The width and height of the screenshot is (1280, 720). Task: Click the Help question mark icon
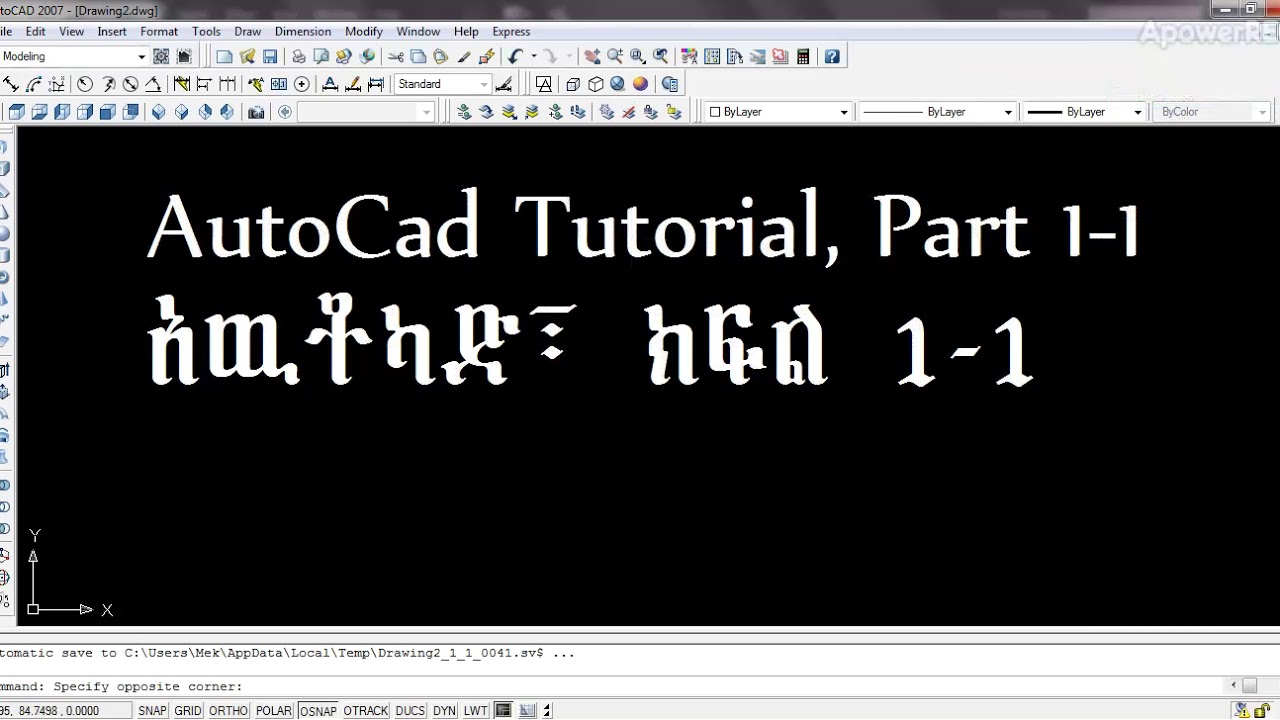click(x=832, y=56)
